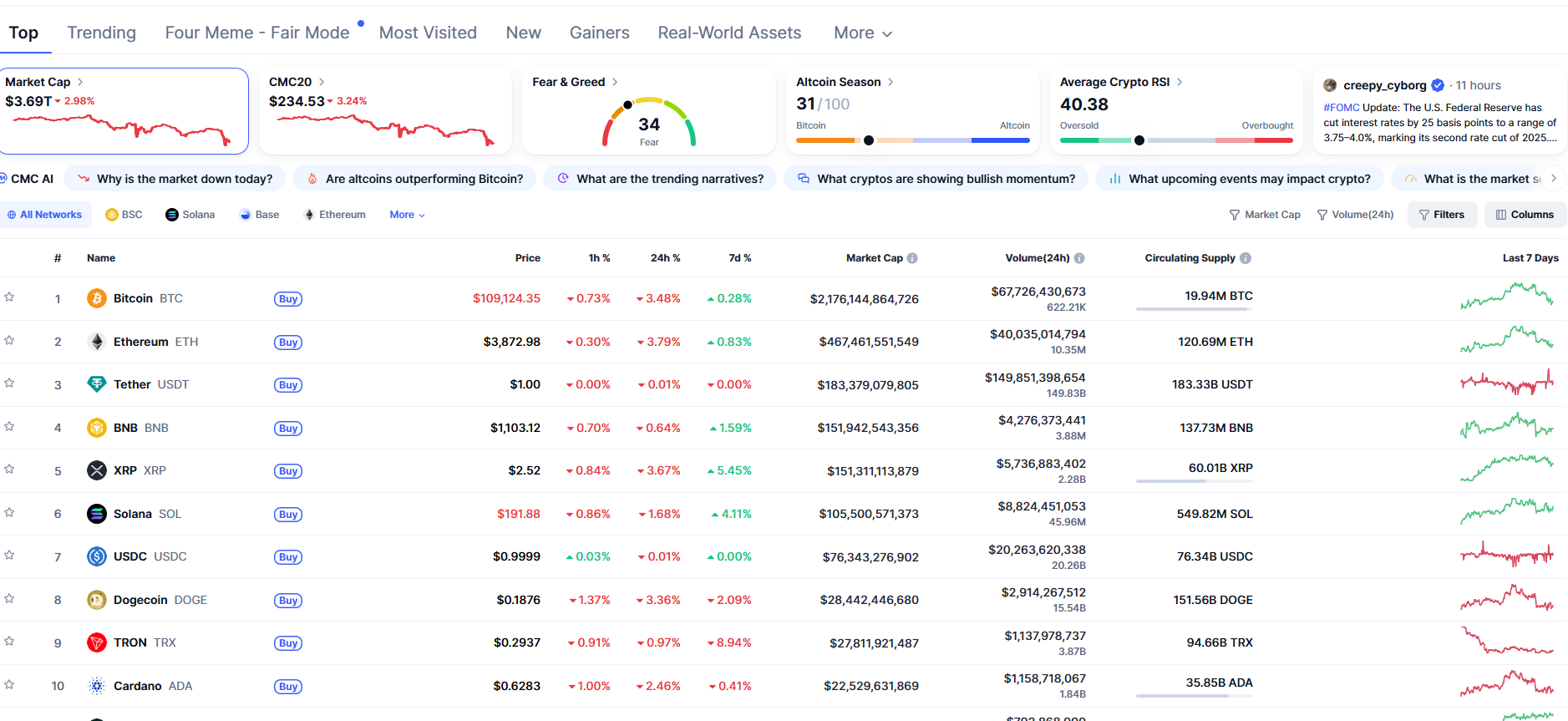Add Bitcoin to watchlist with star
The height and width of the screenshot is (721, 1568).
point(9,297)
